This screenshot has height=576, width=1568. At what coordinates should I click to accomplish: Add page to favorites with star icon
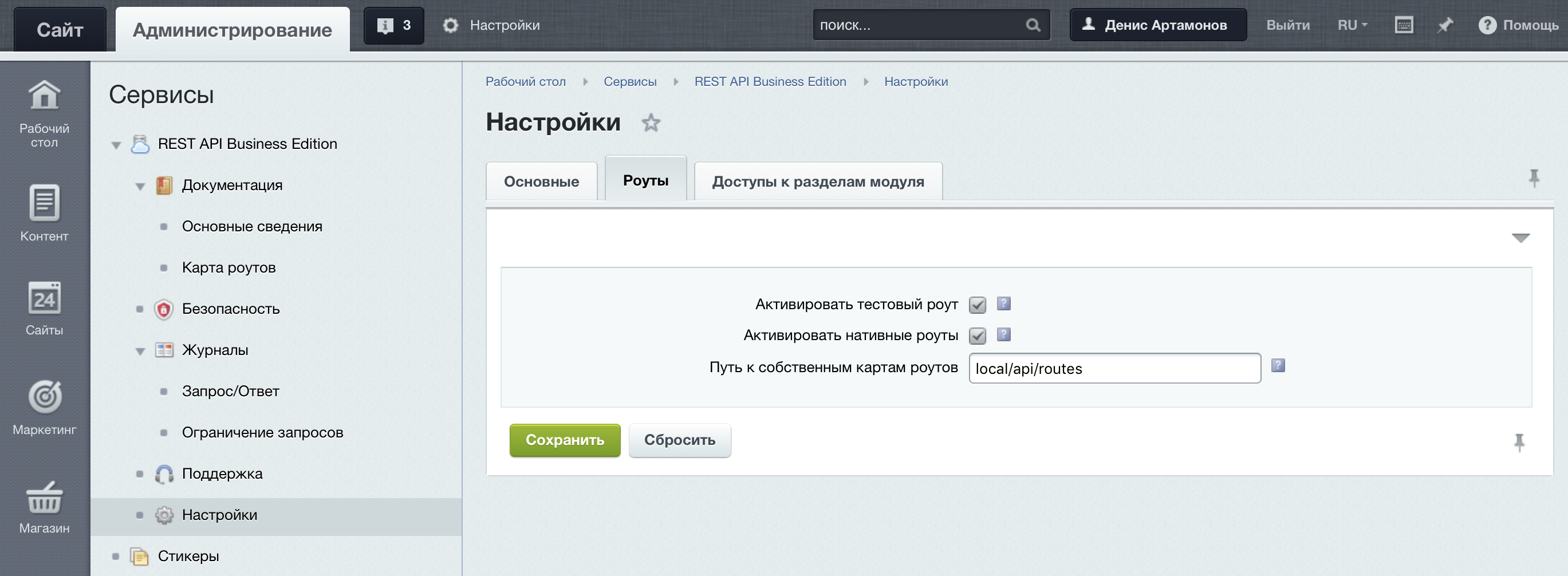651,123
